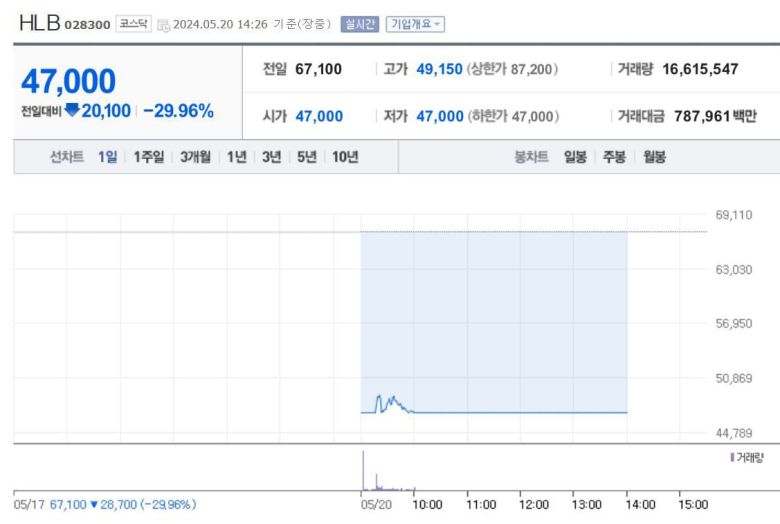The image size is (780, 524).
Task: Click the HLB stock name heading
Action: (x=39, y=23)
